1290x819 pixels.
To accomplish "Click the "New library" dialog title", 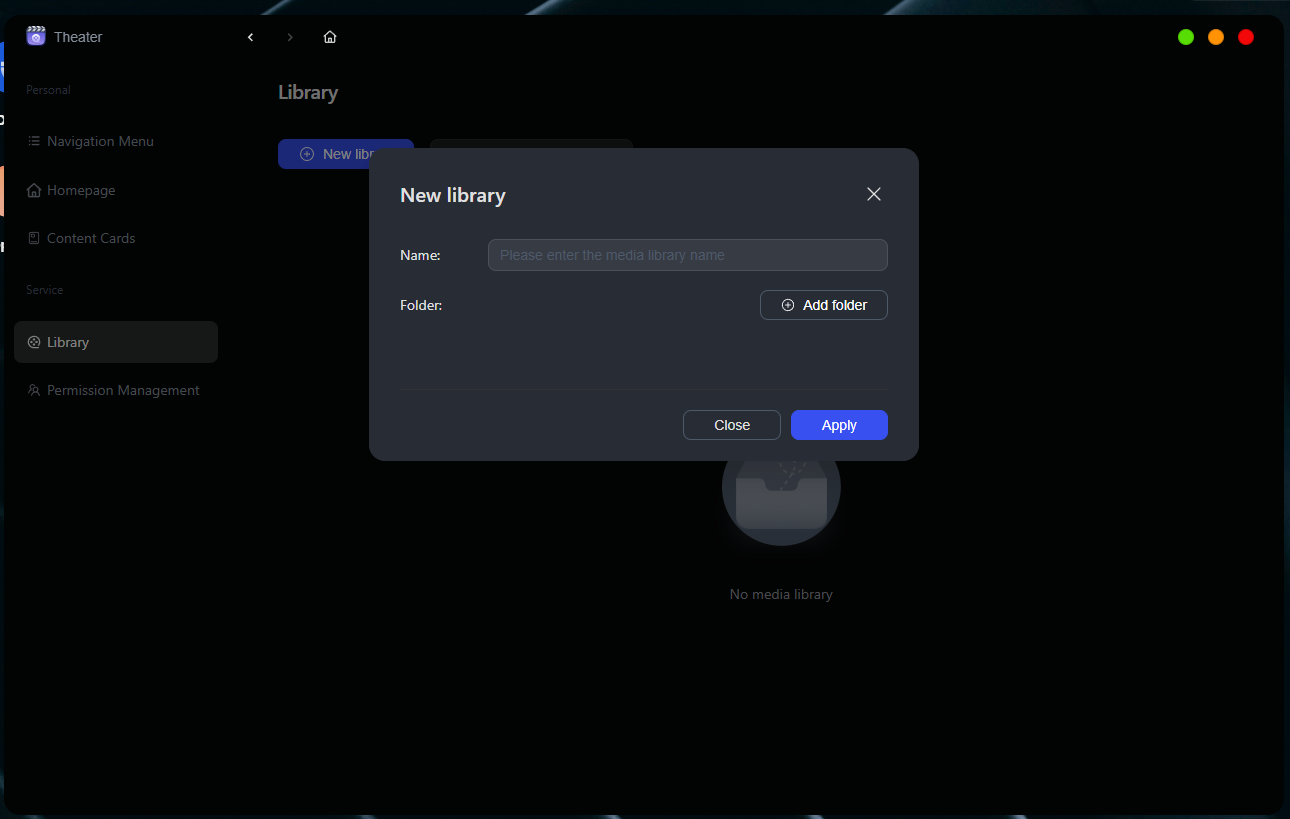I will [x=453, y=195].
